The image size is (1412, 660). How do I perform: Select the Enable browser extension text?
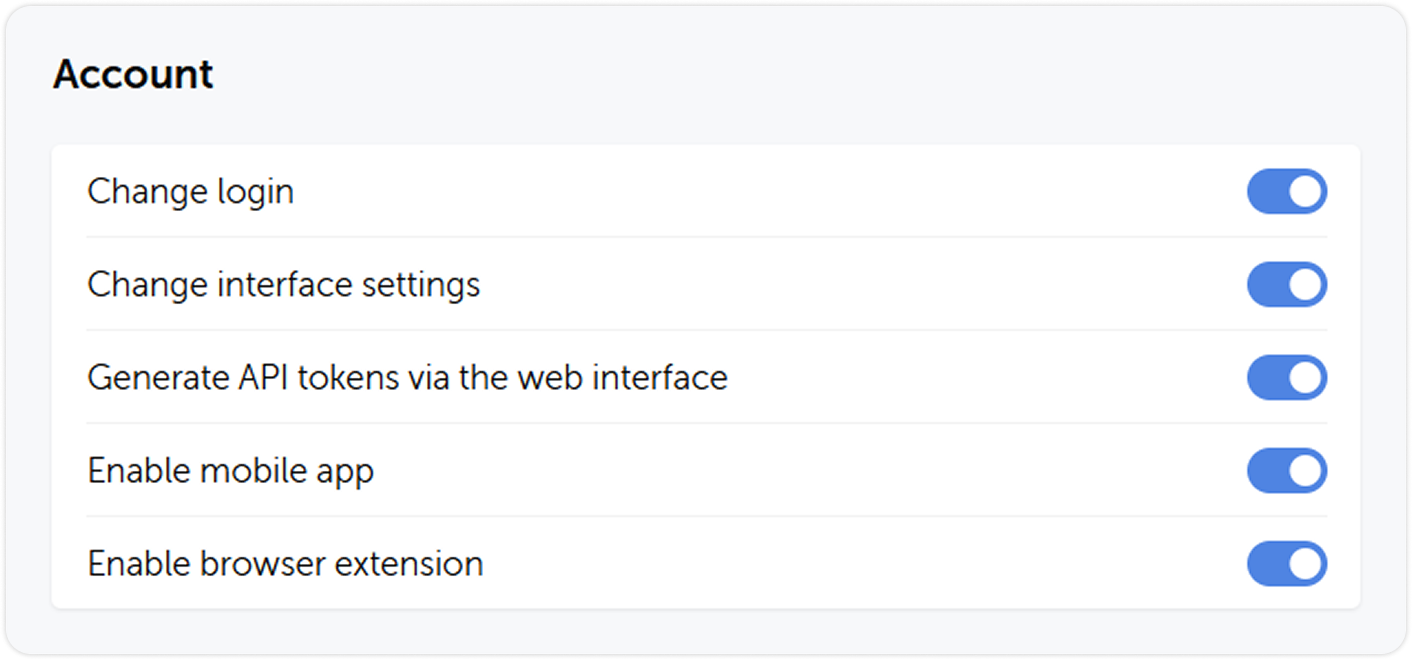pyautogui.click(x=286, y=563)
